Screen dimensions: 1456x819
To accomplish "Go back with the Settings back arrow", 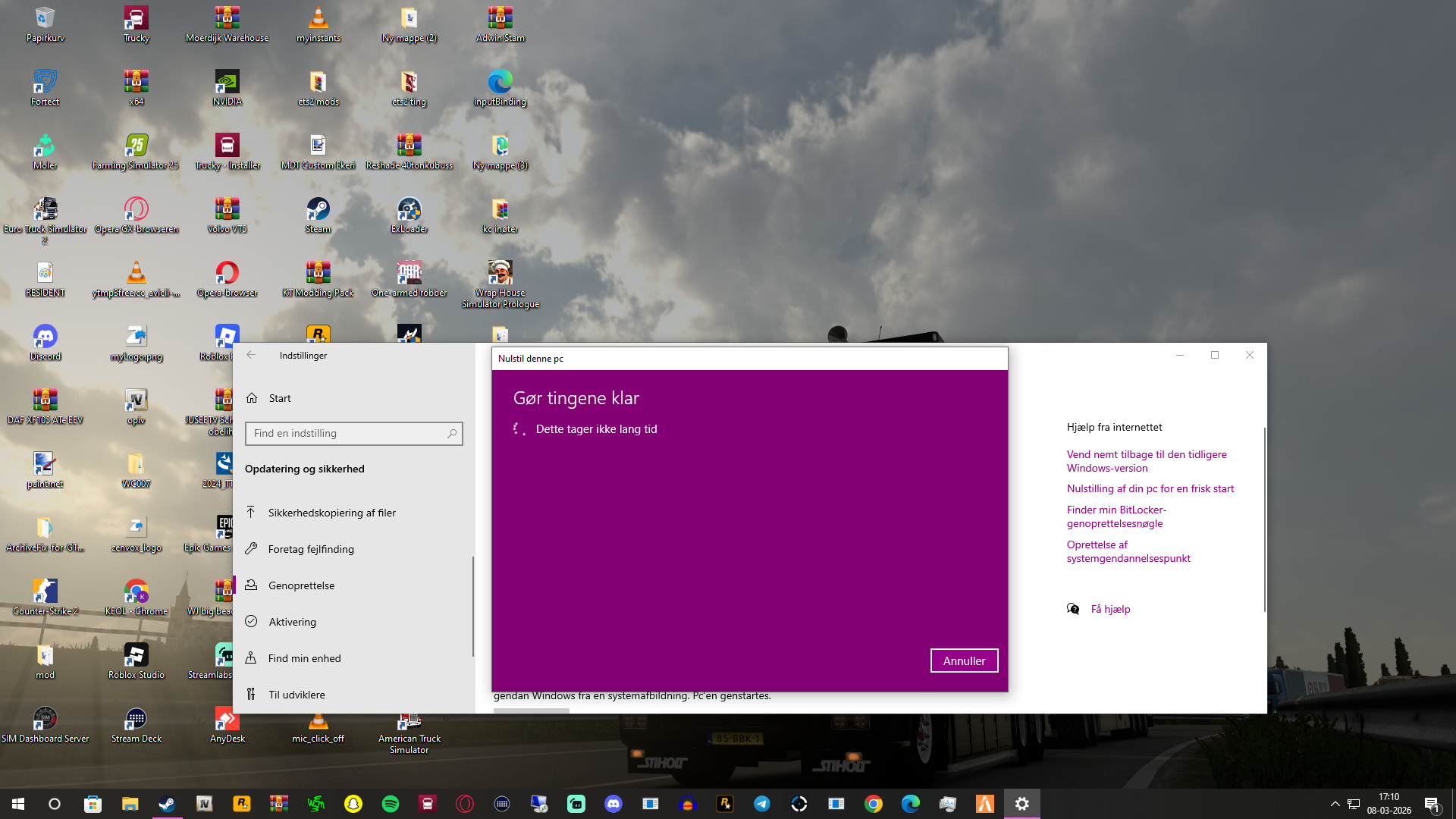I will click(x=251, y=355).
